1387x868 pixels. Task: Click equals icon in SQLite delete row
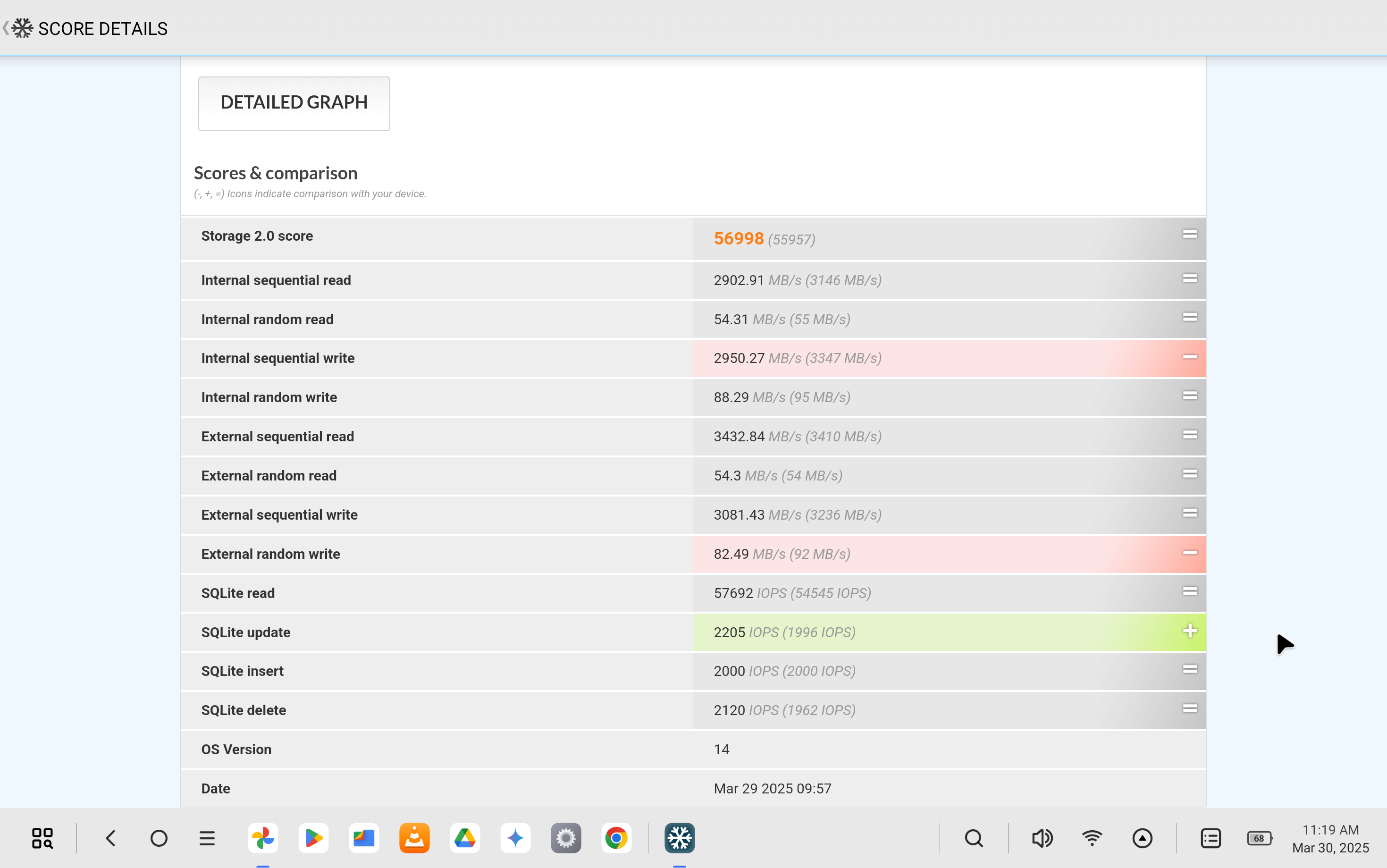[1190, 708]
